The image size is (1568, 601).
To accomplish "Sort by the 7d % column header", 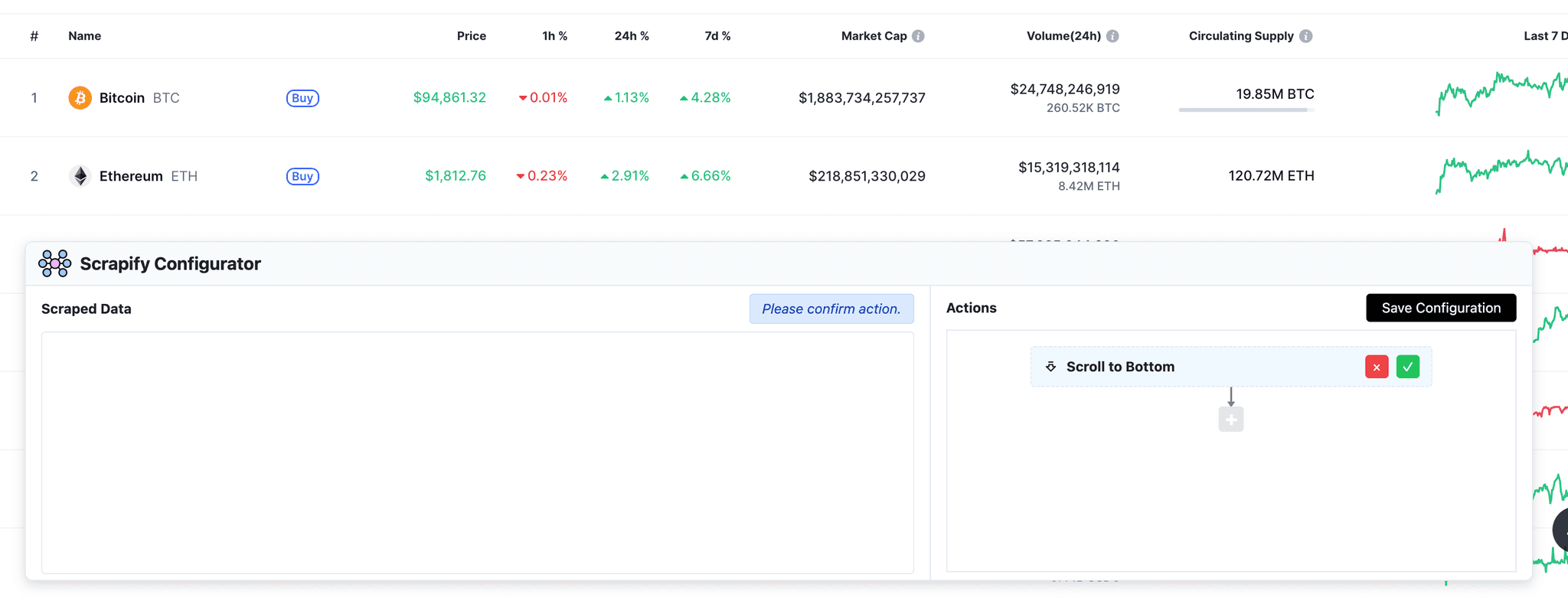I will (x=717, y=36).
